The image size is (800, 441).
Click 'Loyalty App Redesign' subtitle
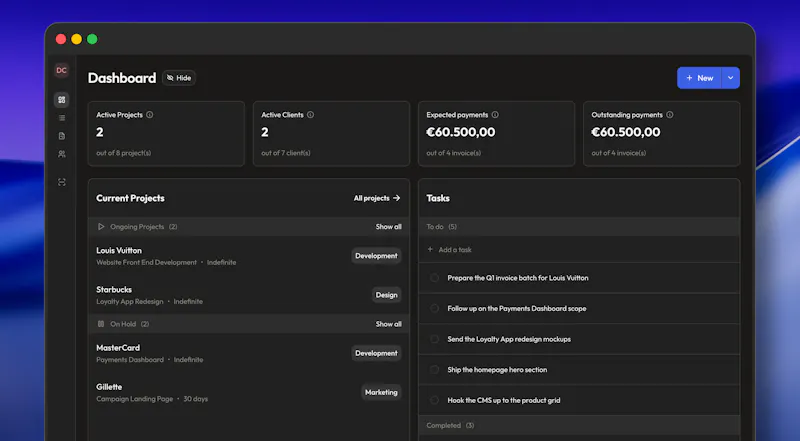(130, 302)
